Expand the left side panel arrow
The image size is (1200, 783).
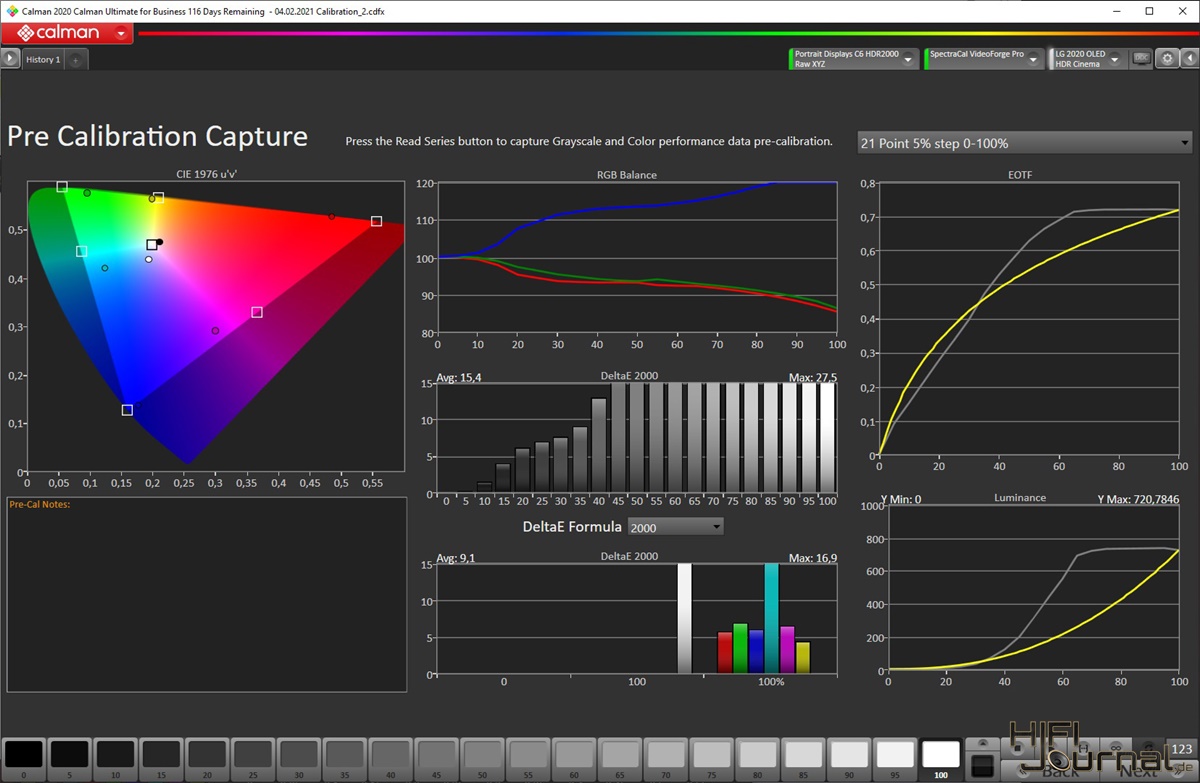point(10,59)
